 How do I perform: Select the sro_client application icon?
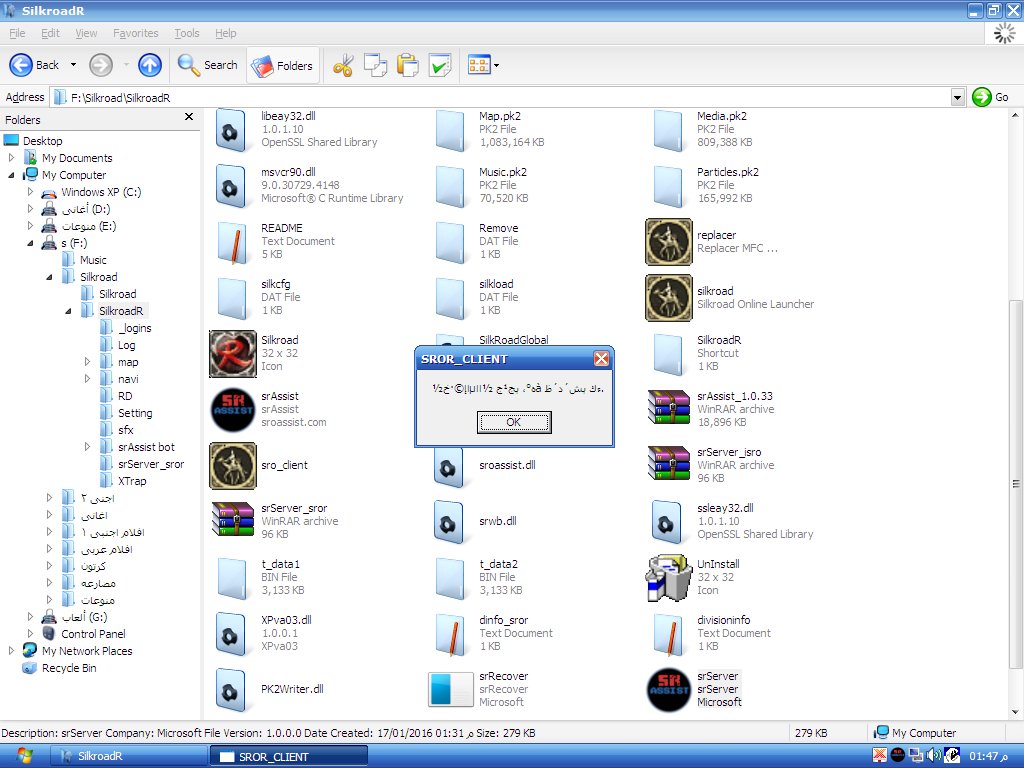point(232,466)
